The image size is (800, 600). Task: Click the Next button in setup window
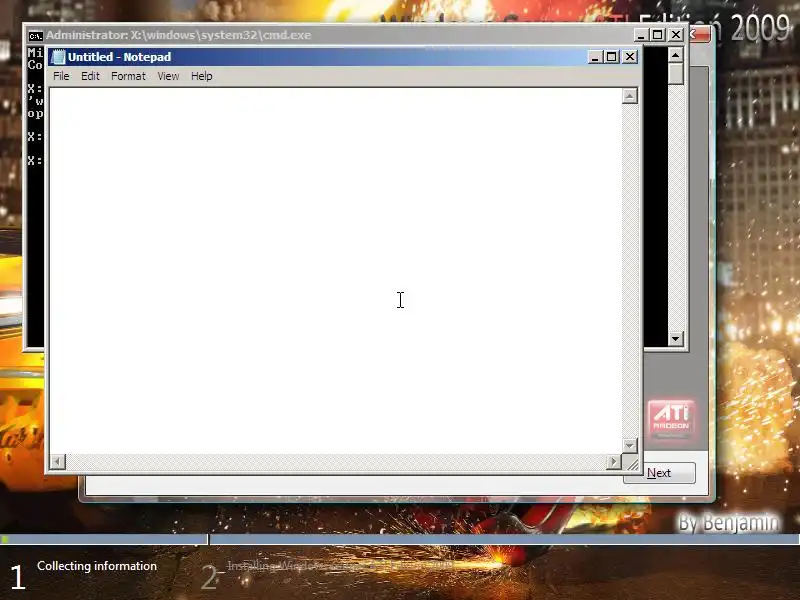[x=659, y=473]
